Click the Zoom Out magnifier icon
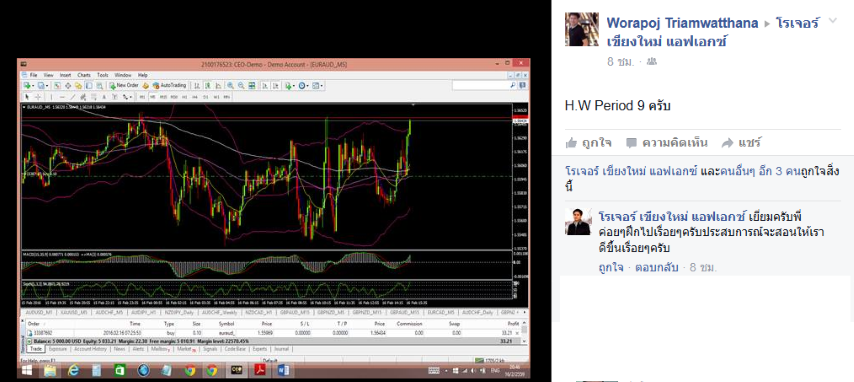The image size is (854, 382). [x=241, y=86]
